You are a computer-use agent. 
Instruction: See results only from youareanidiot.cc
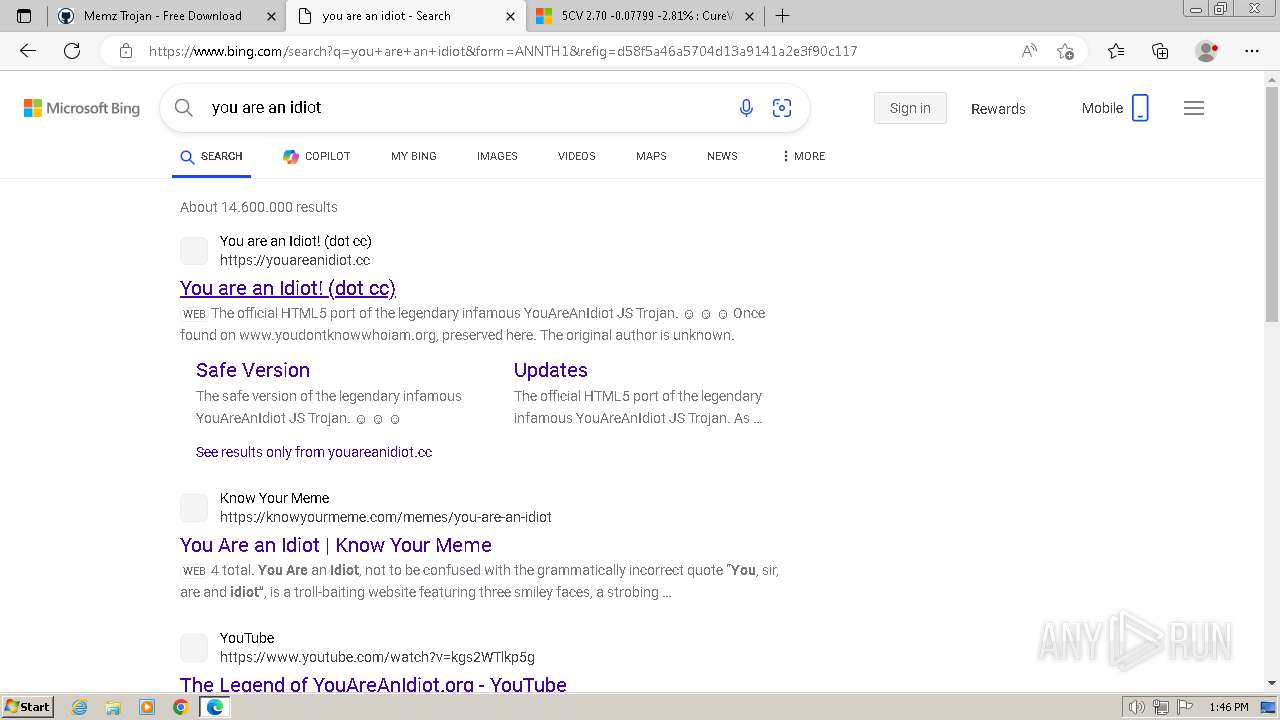pyautogui.click(x=314, y=452)
